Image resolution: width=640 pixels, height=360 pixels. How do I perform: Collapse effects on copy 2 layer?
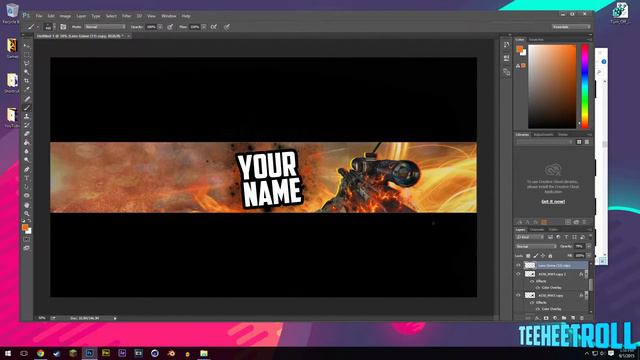586,274
